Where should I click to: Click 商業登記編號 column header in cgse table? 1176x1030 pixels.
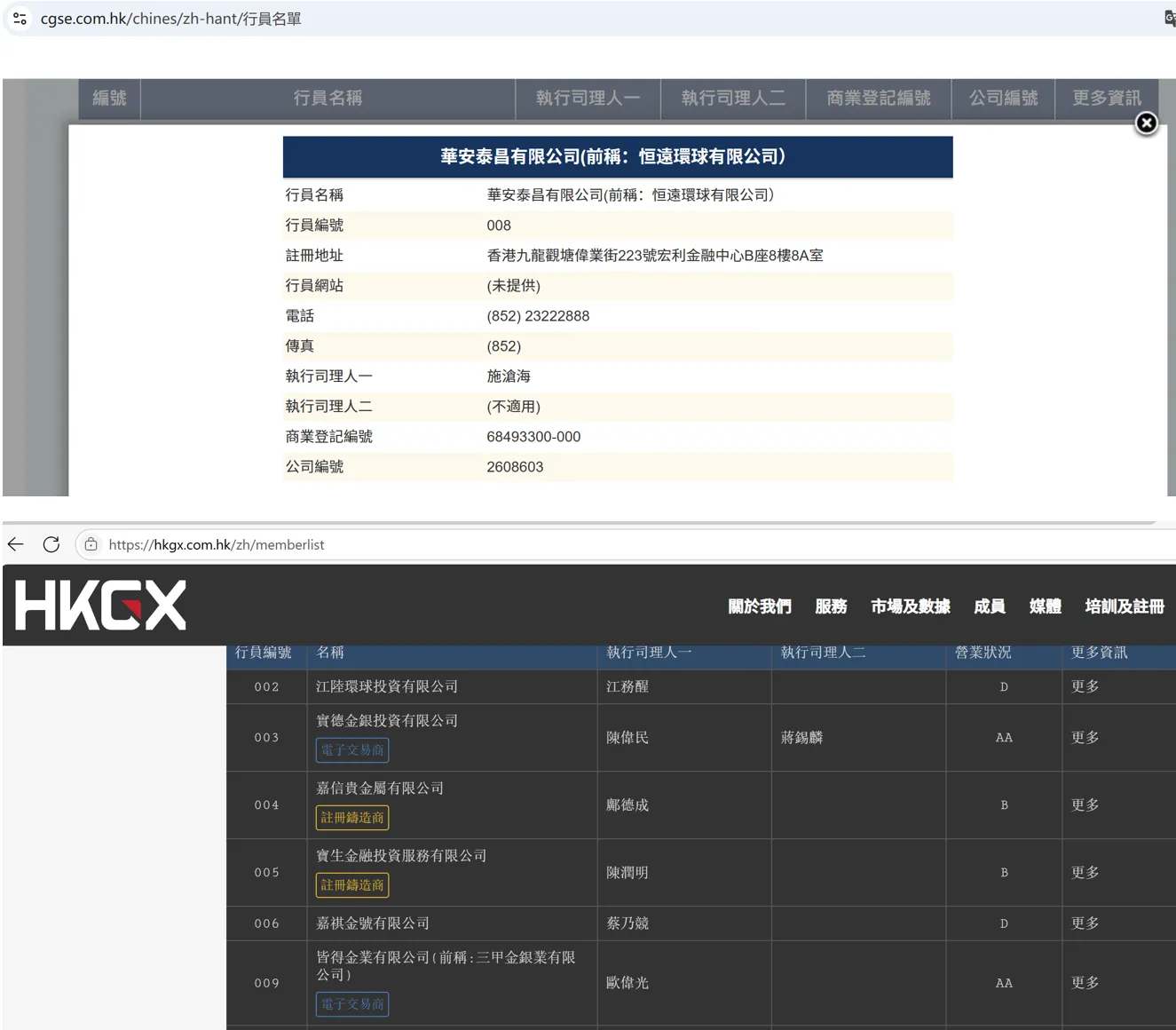pos(879,99)
